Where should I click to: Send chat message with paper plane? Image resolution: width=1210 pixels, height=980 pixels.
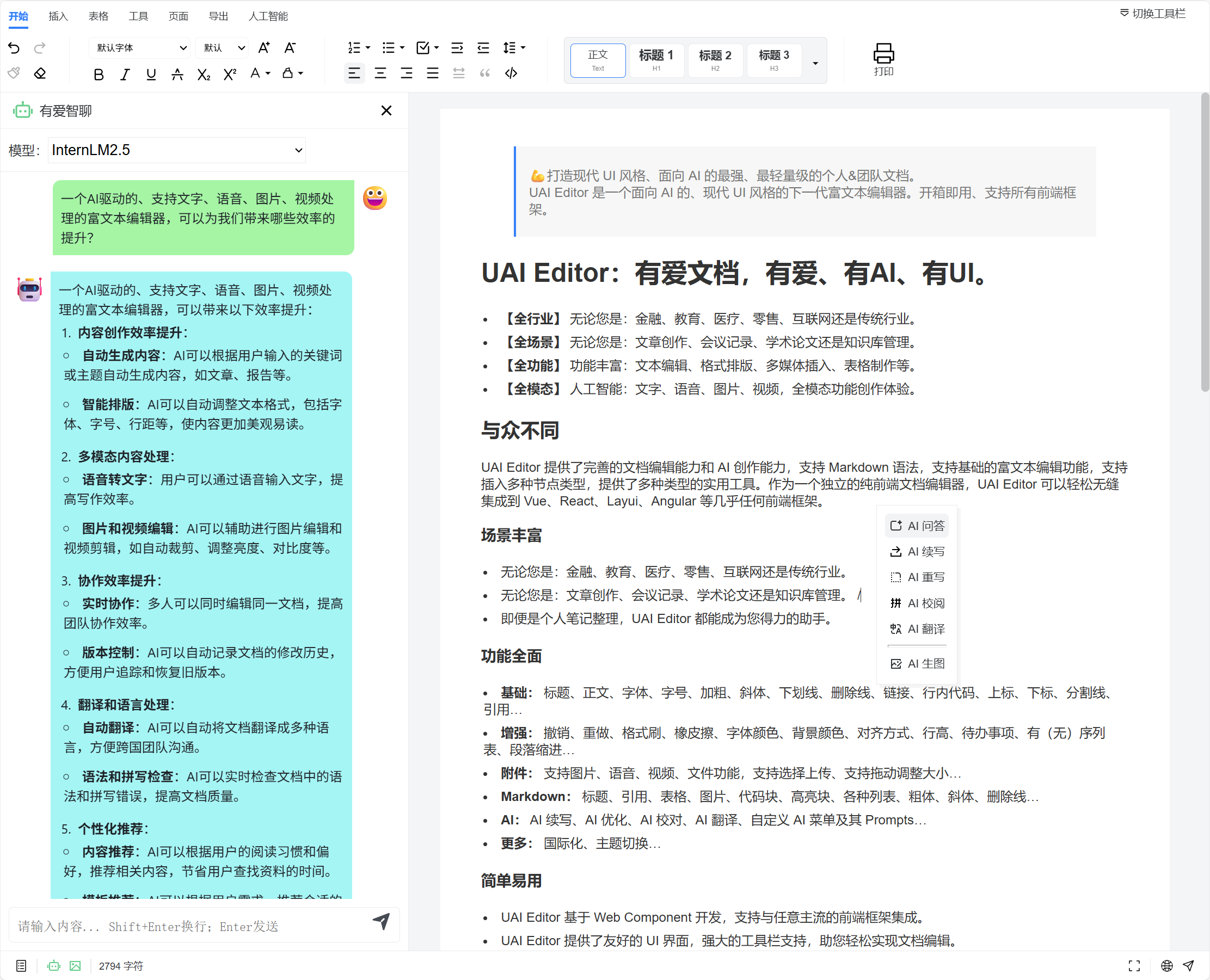coord(381,921)
